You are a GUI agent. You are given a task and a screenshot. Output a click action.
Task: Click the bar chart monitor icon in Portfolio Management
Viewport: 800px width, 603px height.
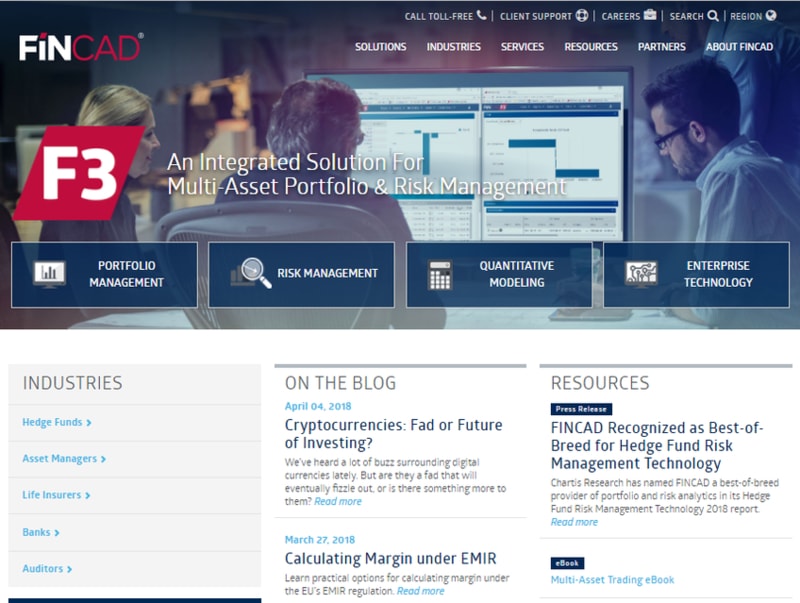coord(49,274)
